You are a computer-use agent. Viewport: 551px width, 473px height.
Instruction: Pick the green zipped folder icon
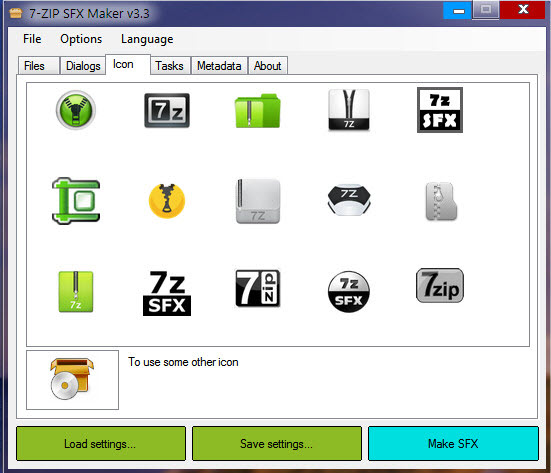click(x=258, y=110)
